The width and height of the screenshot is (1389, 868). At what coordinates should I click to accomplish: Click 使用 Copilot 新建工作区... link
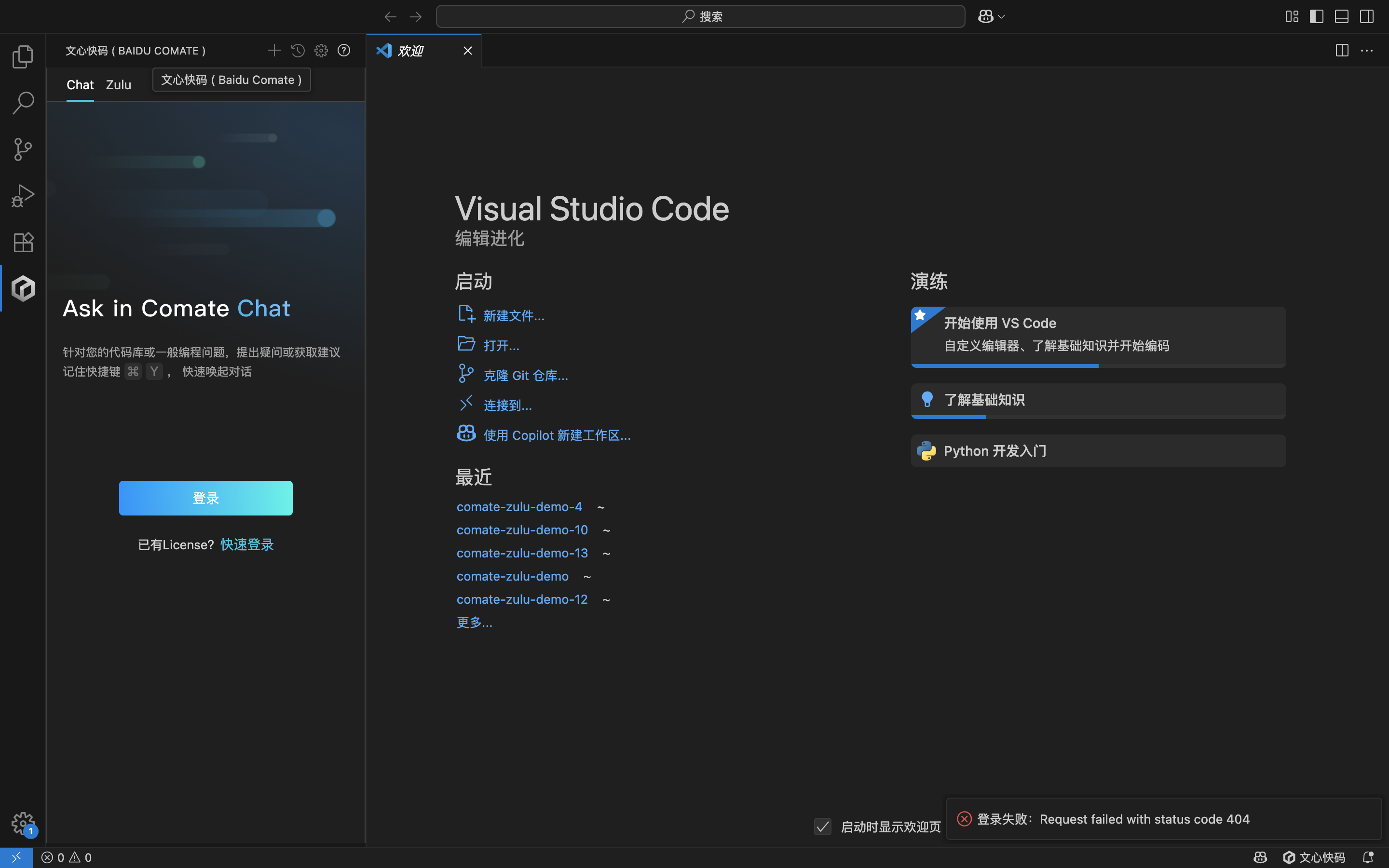tap(557, 434)
